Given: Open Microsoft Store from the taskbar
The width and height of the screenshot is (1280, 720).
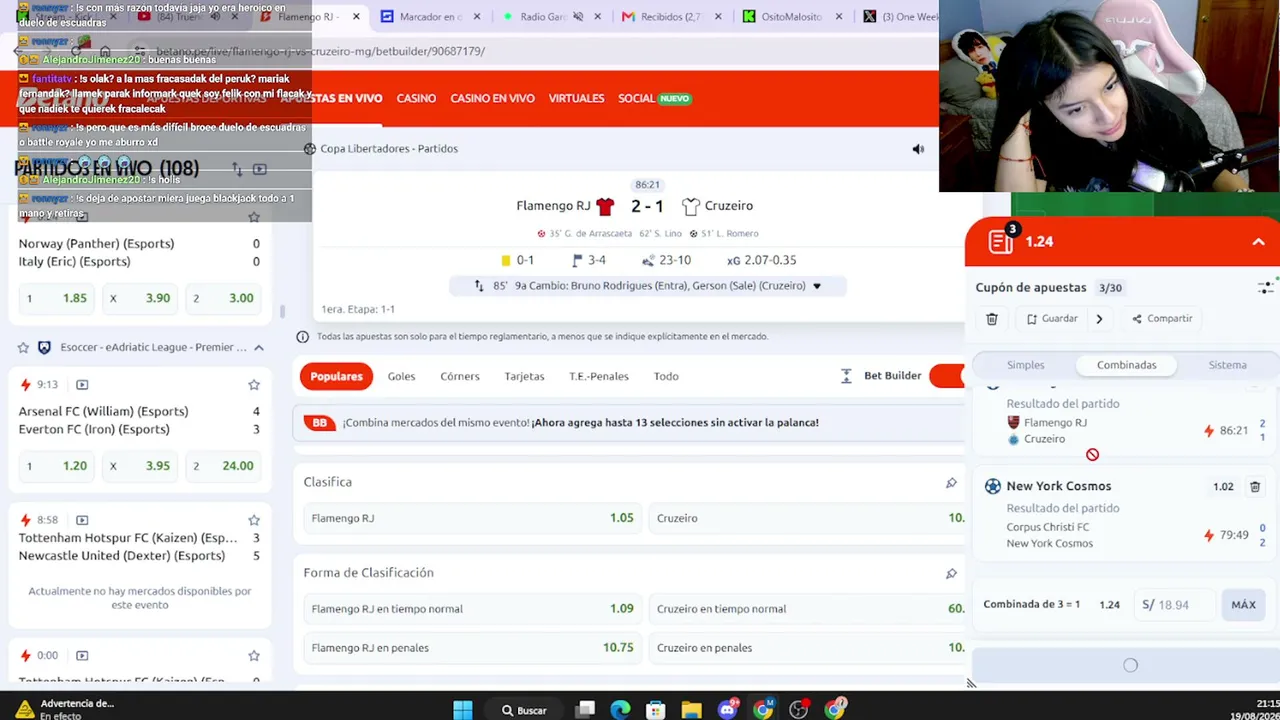Looking at the screenshot, I should pyautogui.click(x=656, y=710).
